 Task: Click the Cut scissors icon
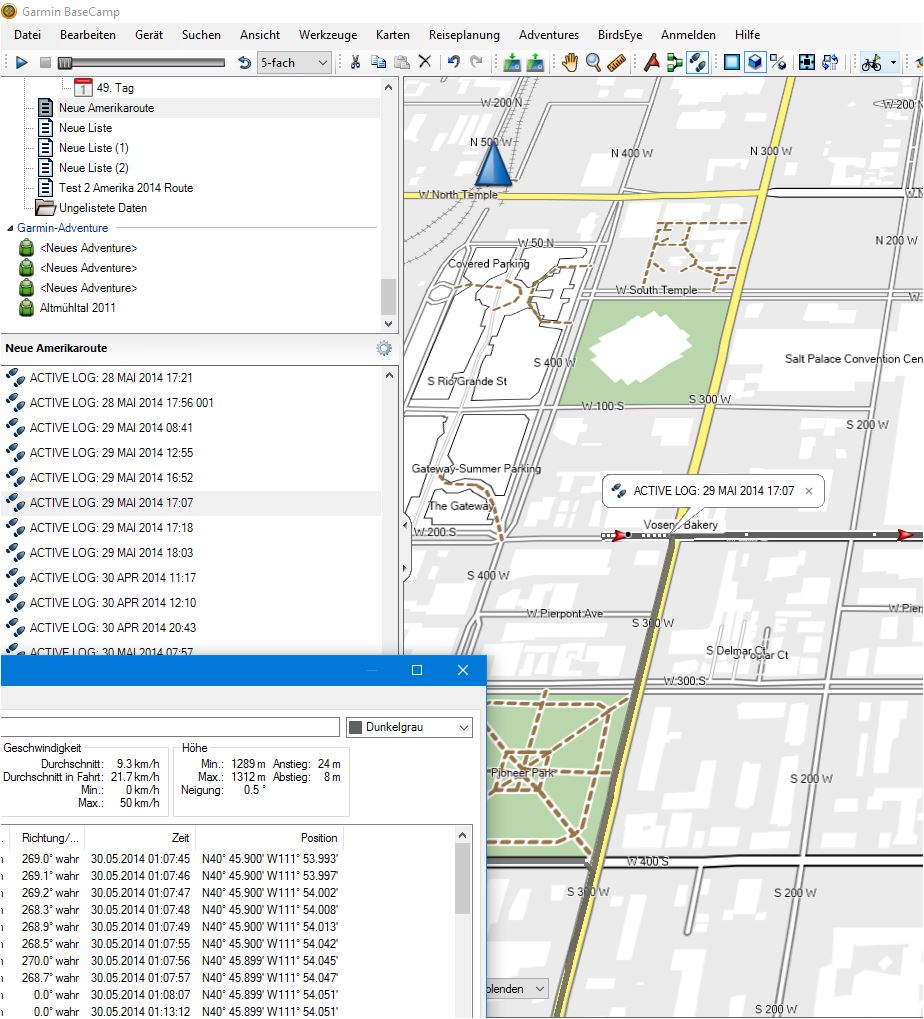(354, 63)
